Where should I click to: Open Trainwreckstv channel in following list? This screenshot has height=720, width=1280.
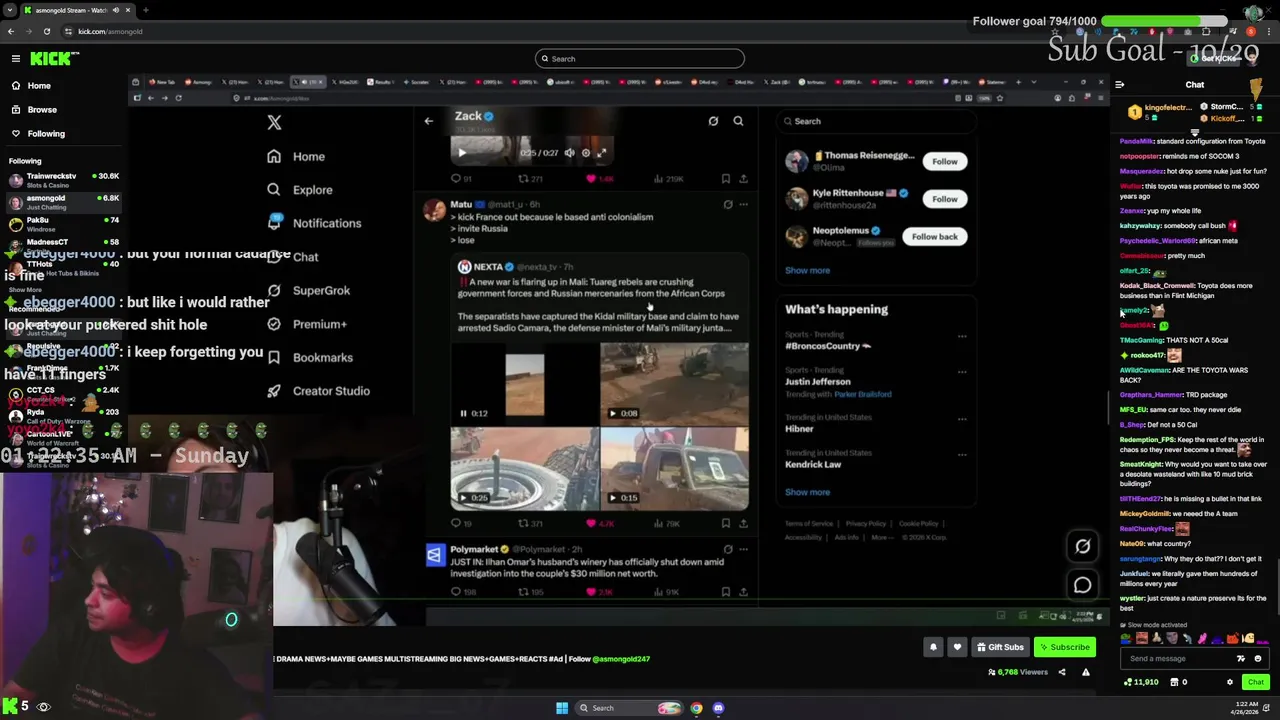click(62, 180)
